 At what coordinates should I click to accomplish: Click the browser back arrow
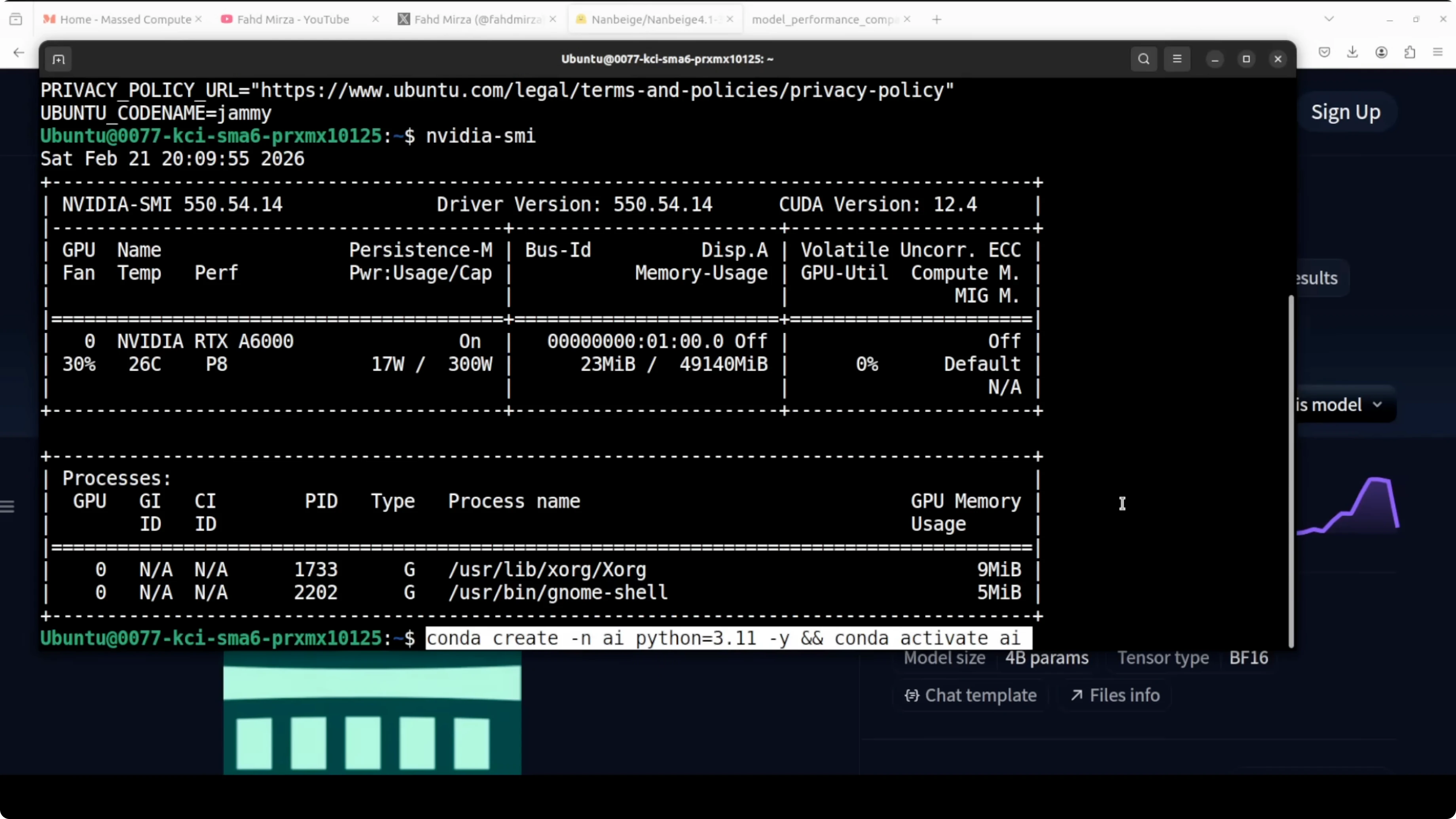[19, 53]
